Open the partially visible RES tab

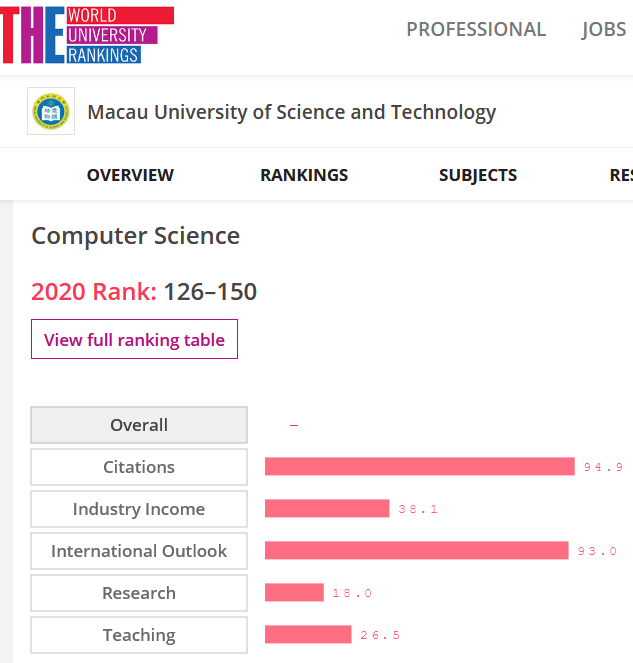(621, 175)
